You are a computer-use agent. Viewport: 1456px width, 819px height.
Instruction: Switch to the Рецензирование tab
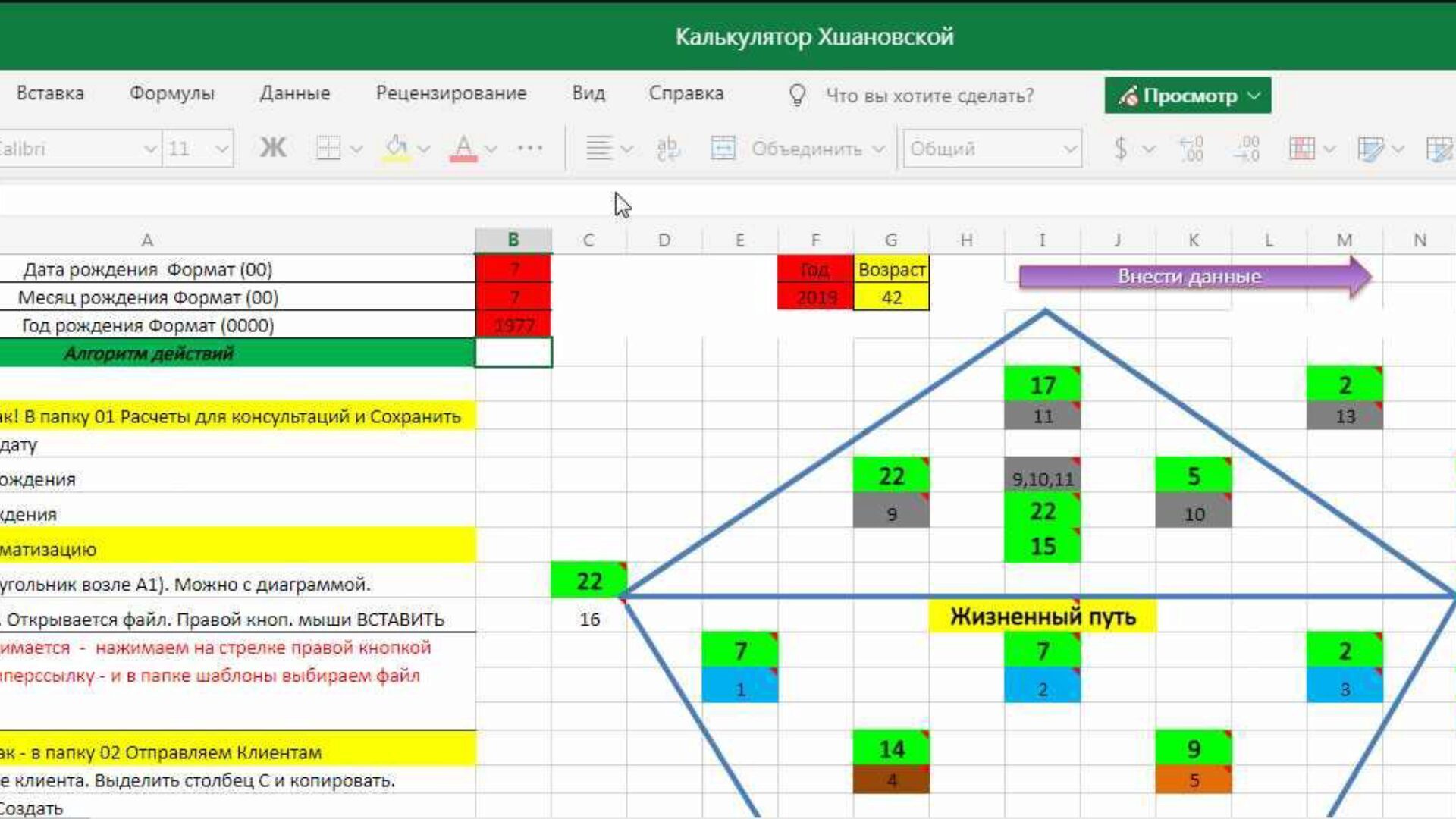pyautogui.click(x=451, y=93)
